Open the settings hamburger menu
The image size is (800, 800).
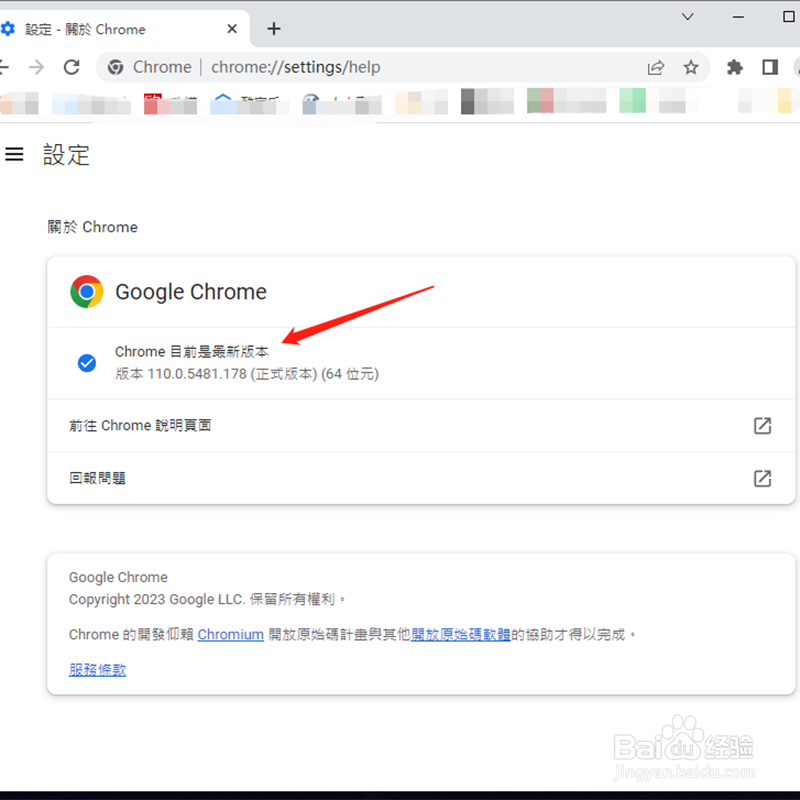14,154
